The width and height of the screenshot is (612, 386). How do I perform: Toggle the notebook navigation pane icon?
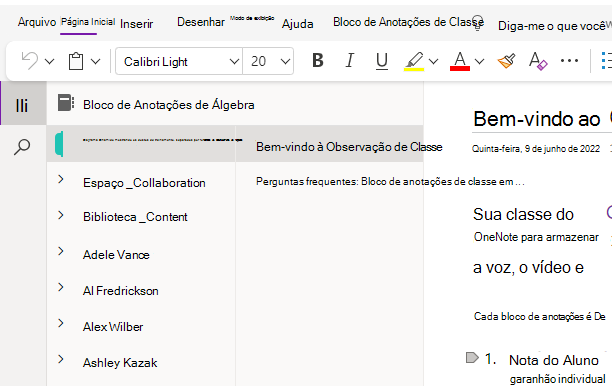click(22, 105)
